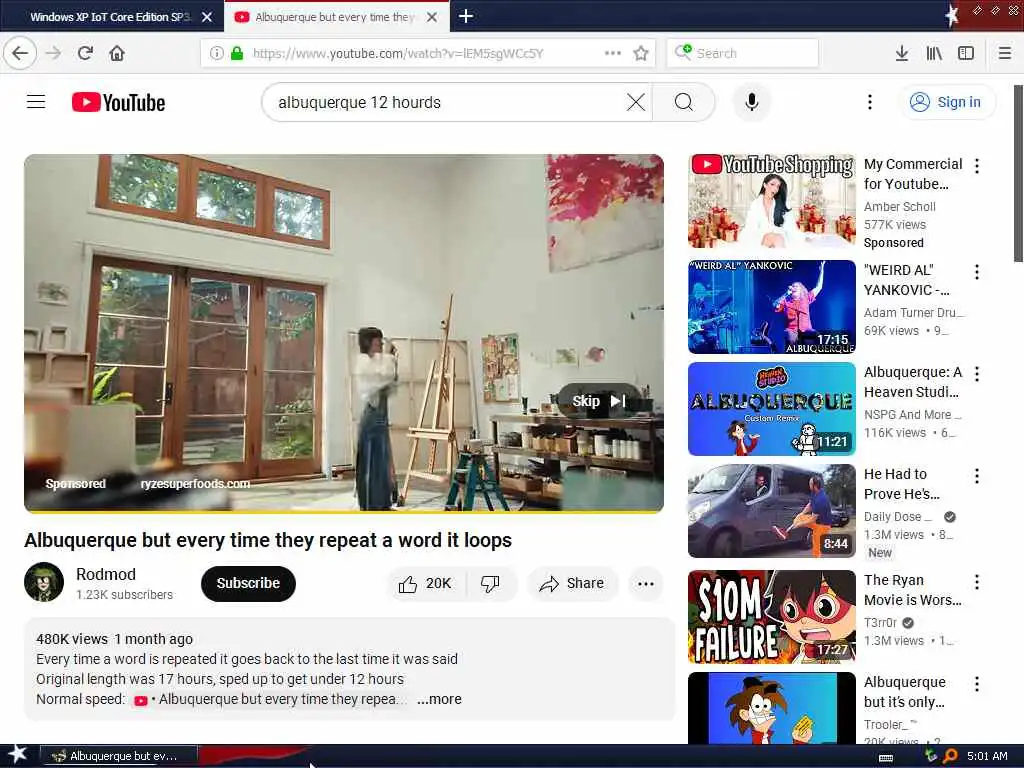Expand description with ...more
This screenshot has height=768, width=1024.
pyautogui.click(x=440, y=699)
